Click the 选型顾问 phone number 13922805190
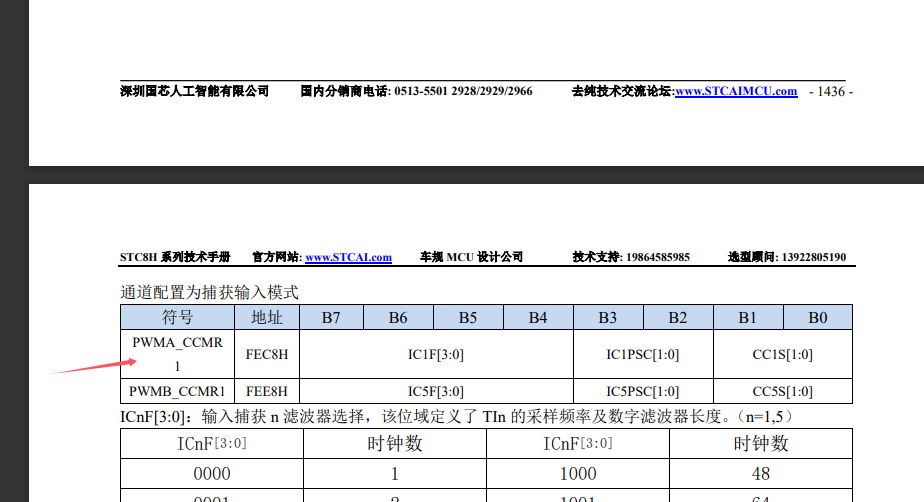Image resolution: width=924 pixels, height=502 pixels. 814,257
